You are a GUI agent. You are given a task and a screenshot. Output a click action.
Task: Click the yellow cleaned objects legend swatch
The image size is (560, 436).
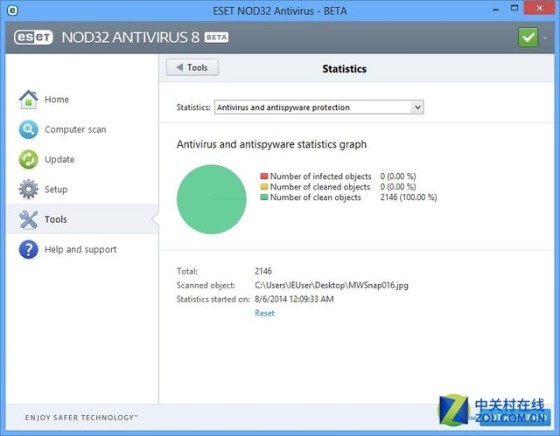[264, 186]
